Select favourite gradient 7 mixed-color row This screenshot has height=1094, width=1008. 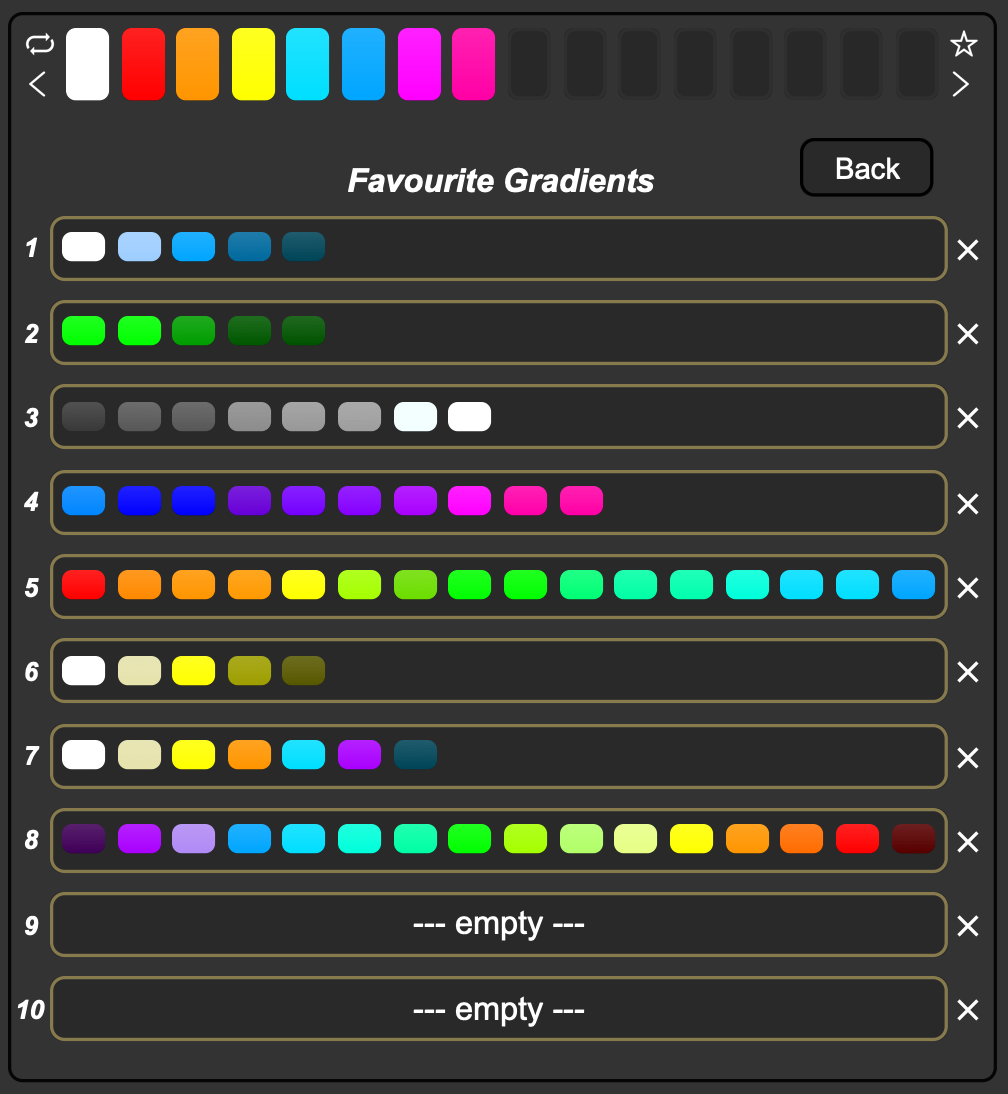click(x=499, y=756)
